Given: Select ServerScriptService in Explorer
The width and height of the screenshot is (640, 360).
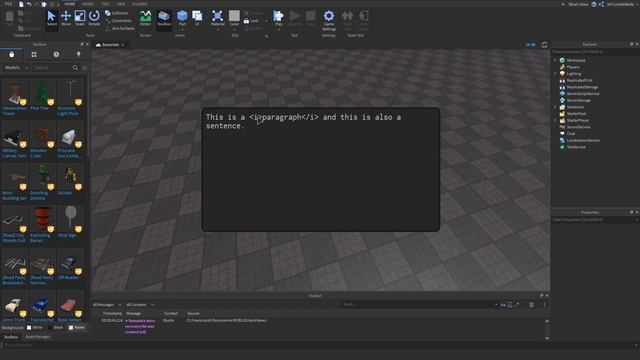Looking at the screenshot, I should click(x=583, y=94).
